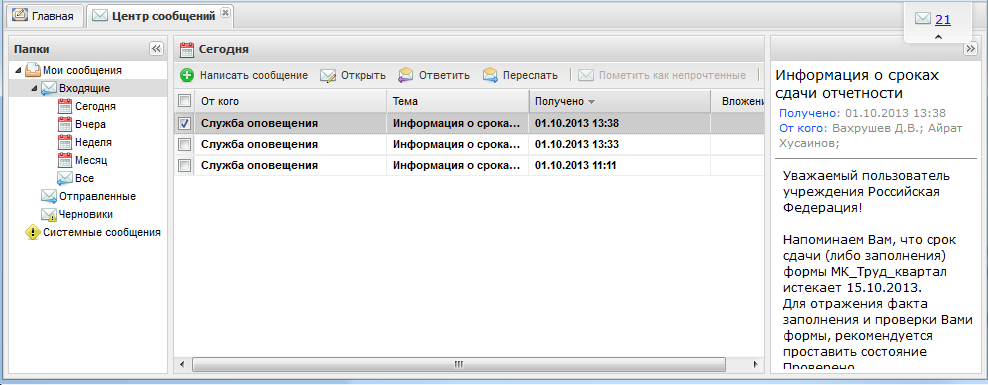Click the Open message envelope icon

pos(328,76)
